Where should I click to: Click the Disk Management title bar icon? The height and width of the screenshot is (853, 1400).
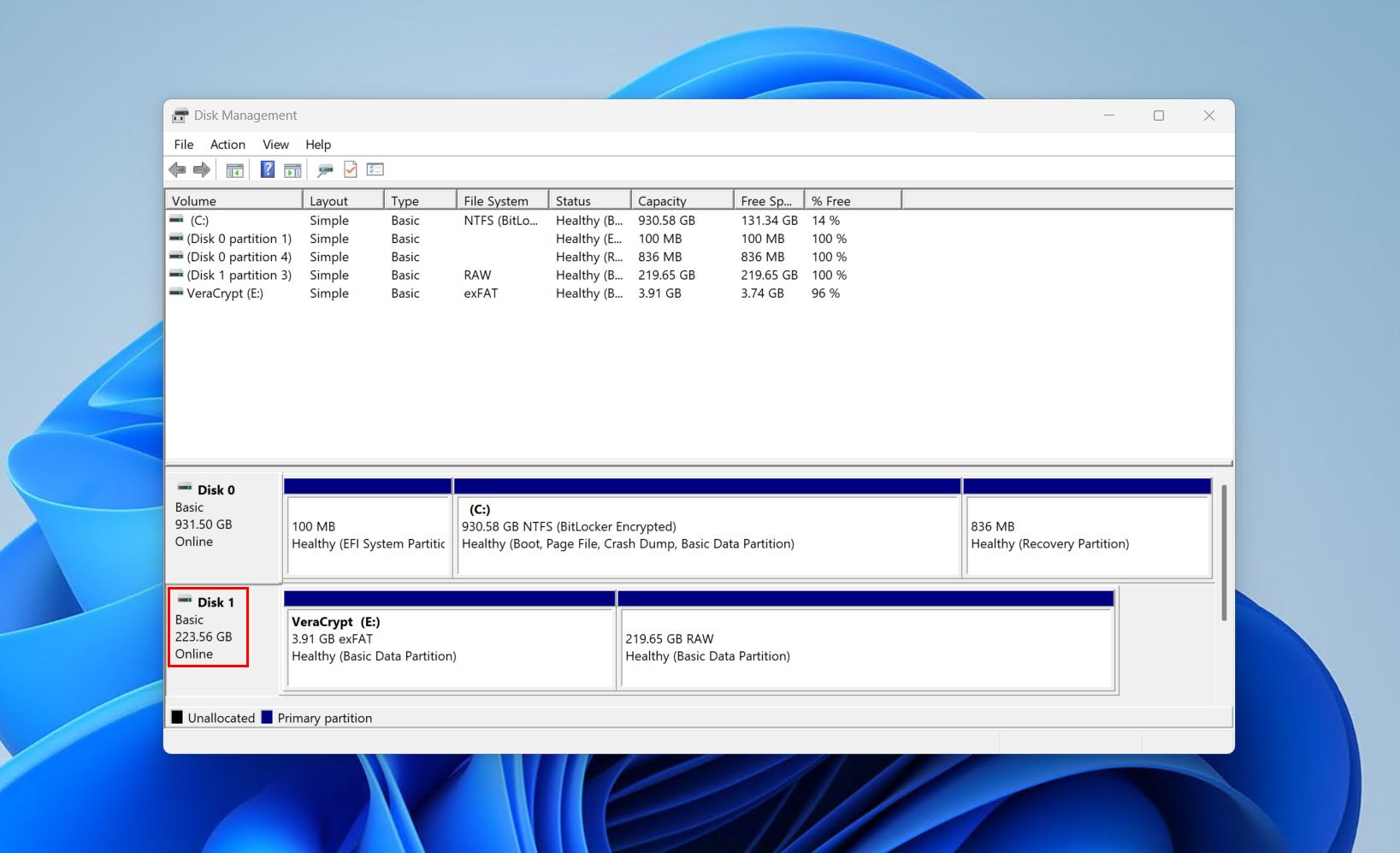coord(180,116)
